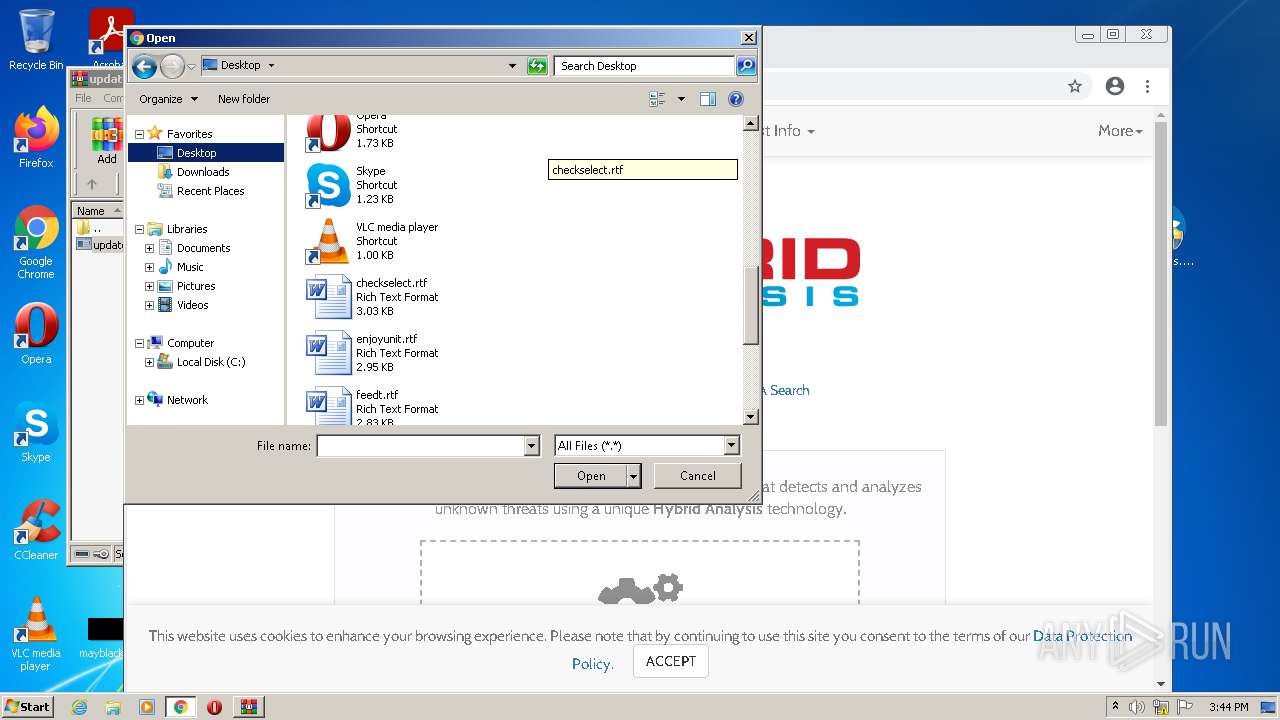Open the Open button split arrow
This screenshot has height=720, width=1280.
(x=633, y=476)
